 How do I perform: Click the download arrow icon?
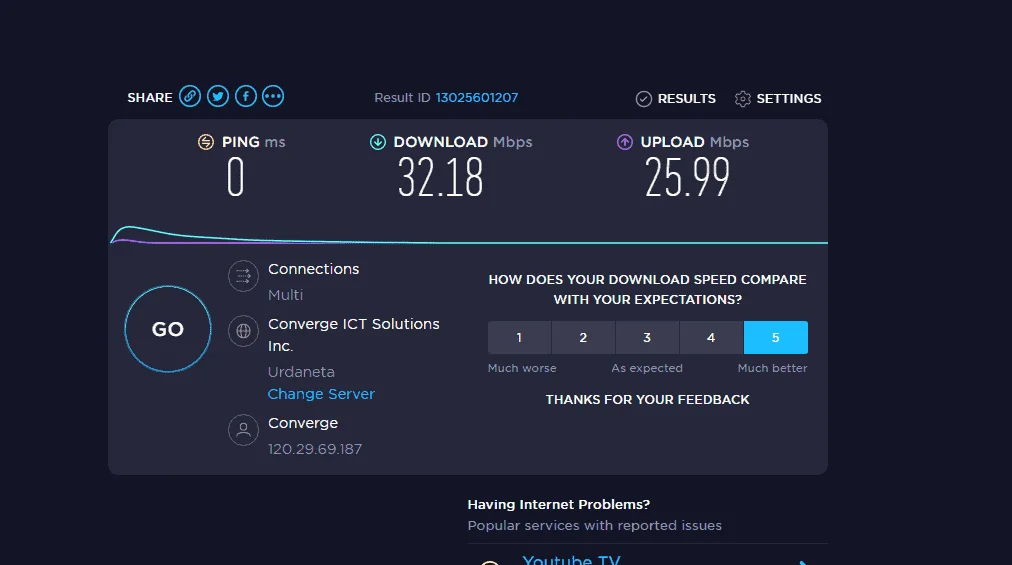click(x=378, y=142)
